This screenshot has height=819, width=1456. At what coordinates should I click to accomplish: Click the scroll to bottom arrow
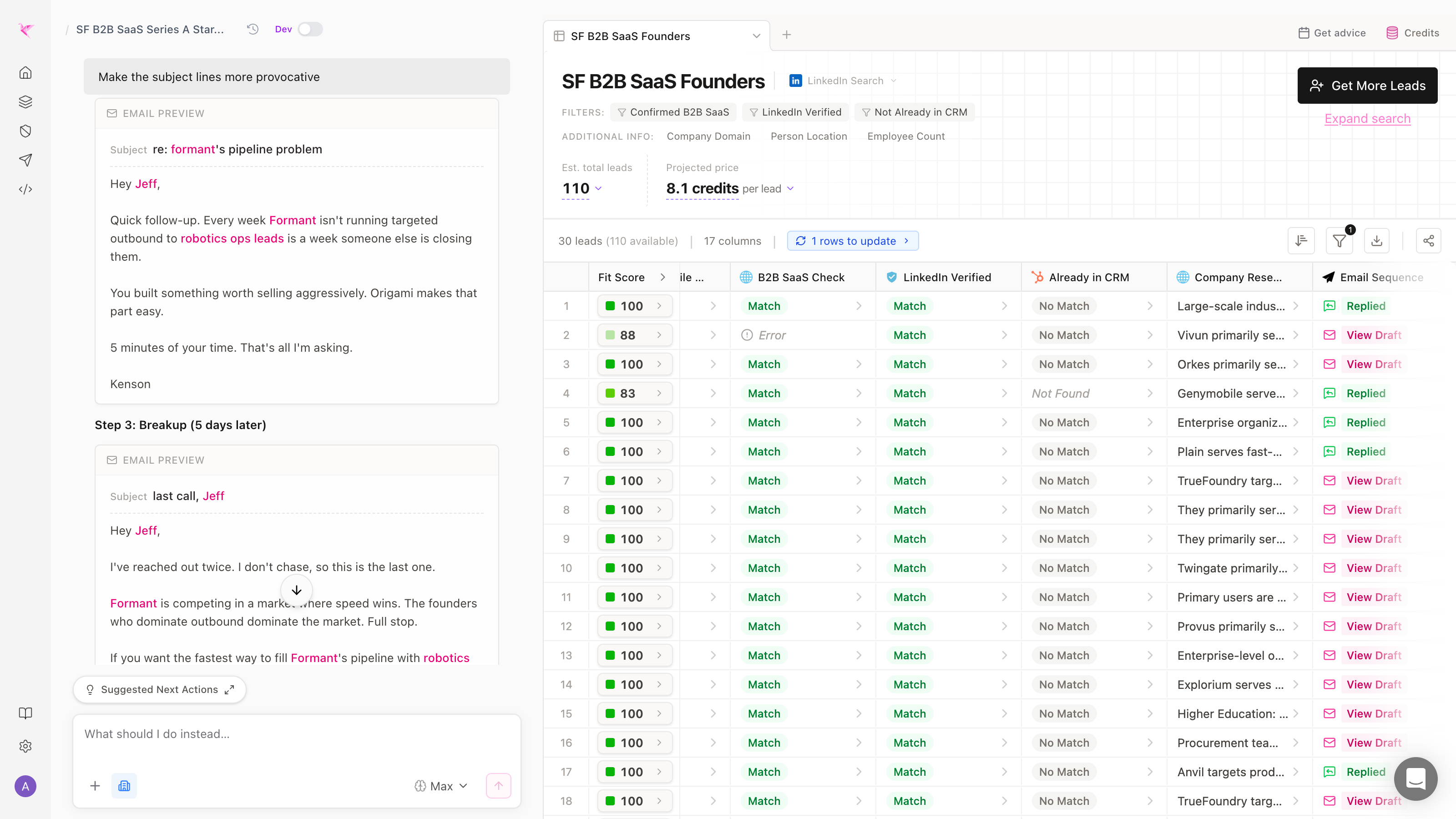[297, 590]
